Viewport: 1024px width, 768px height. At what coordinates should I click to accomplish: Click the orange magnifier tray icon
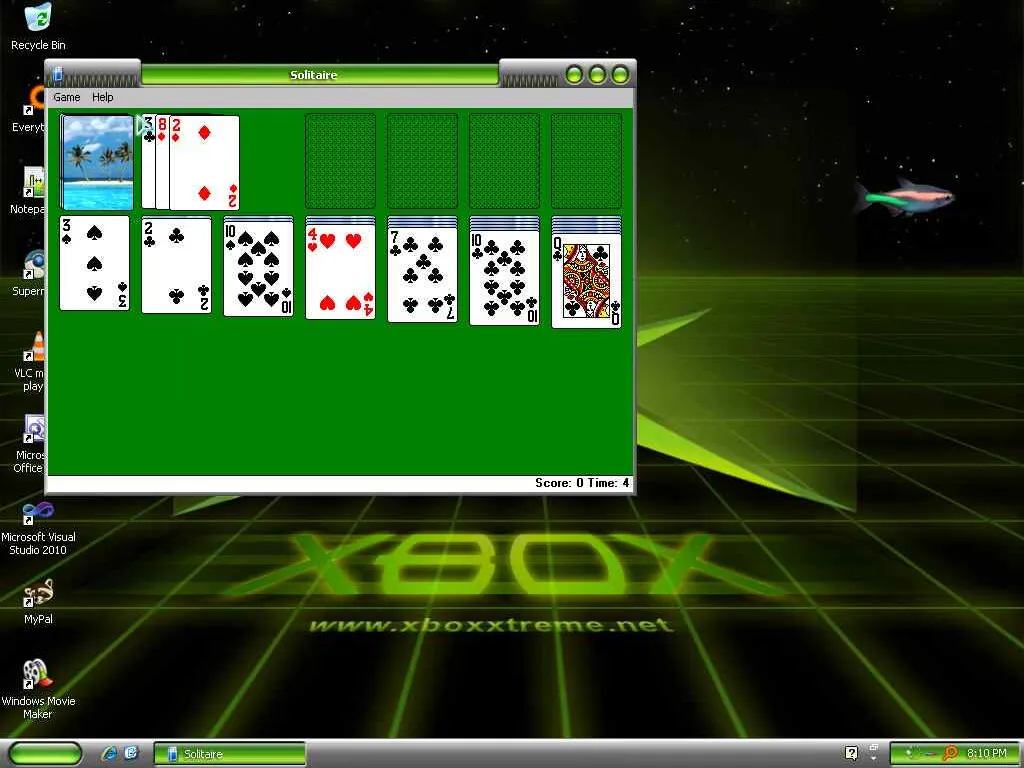coord(951,754)
